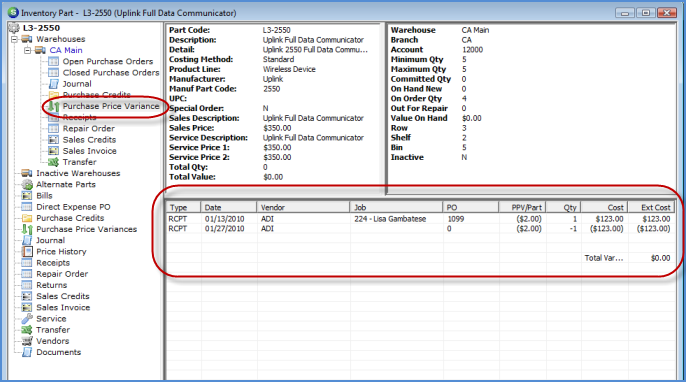Screen dimensions: 686x382
Task: Click the Warehouses truck icon
Action: pyautogui.click(x=27, y=39)
